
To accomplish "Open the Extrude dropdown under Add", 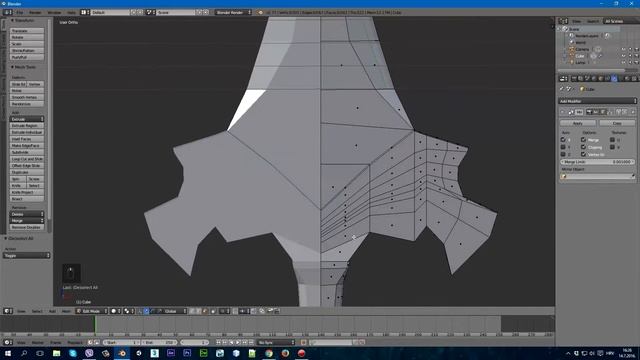I will click(x=27, y=119).
